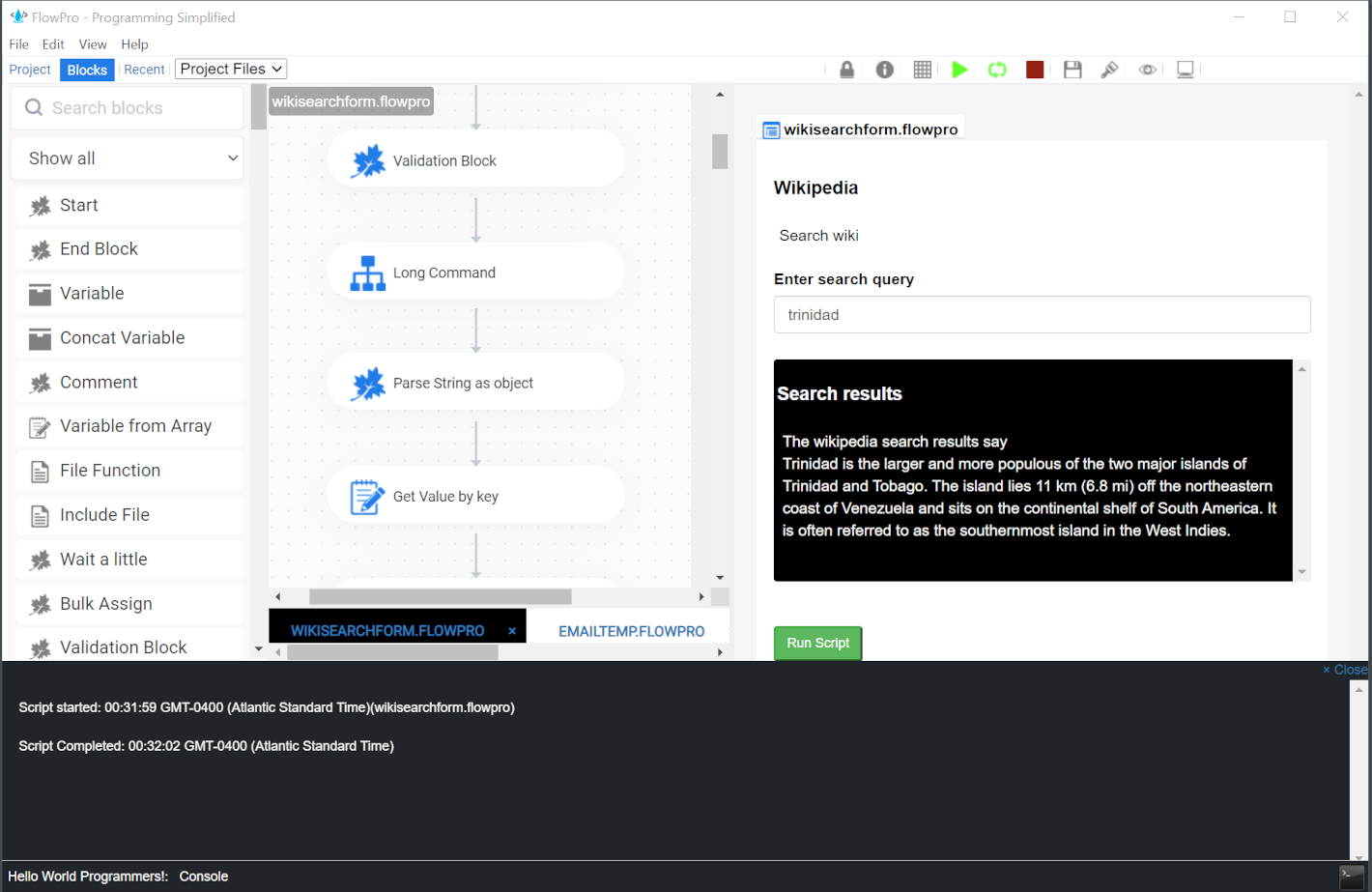1372x892 pixels.
Task: Select the Start block icon
Action: pos(40,206)
